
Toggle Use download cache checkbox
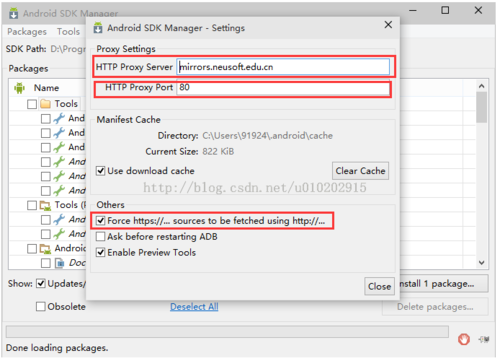100,171
